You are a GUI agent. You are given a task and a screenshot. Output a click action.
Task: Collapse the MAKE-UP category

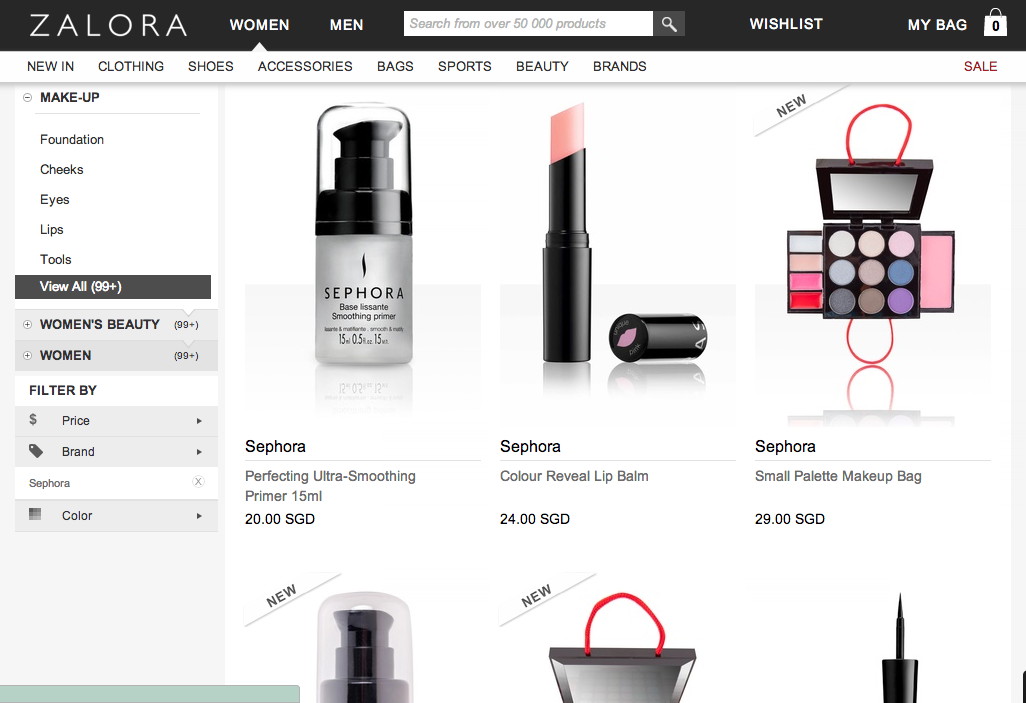pos(27,98)
